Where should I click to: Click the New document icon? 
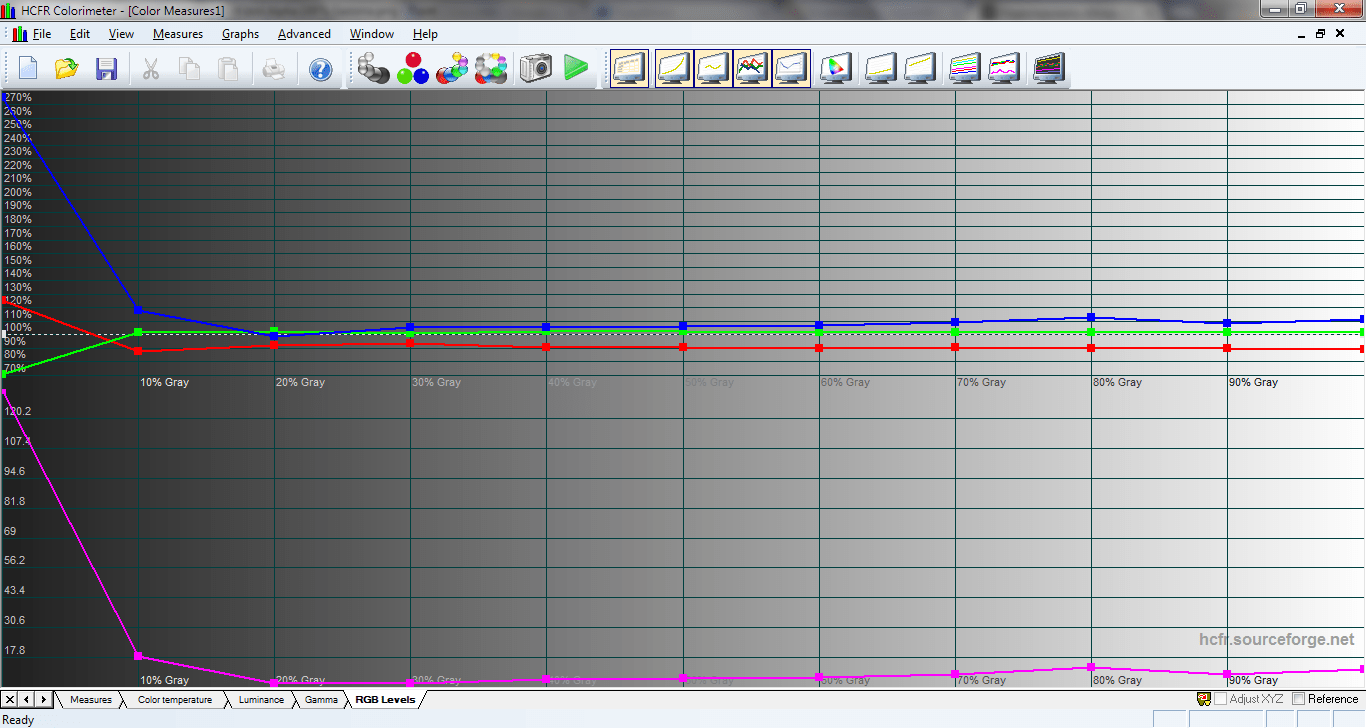[x=28, y=69]
